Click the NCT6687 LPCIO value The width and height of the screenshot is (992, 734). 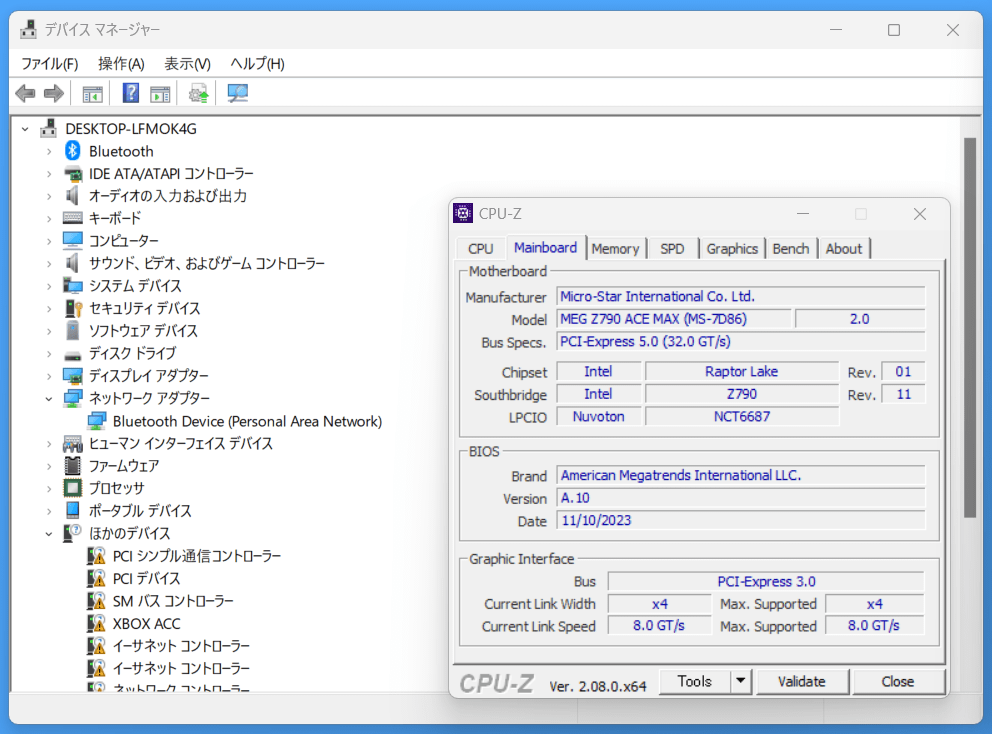742,416
